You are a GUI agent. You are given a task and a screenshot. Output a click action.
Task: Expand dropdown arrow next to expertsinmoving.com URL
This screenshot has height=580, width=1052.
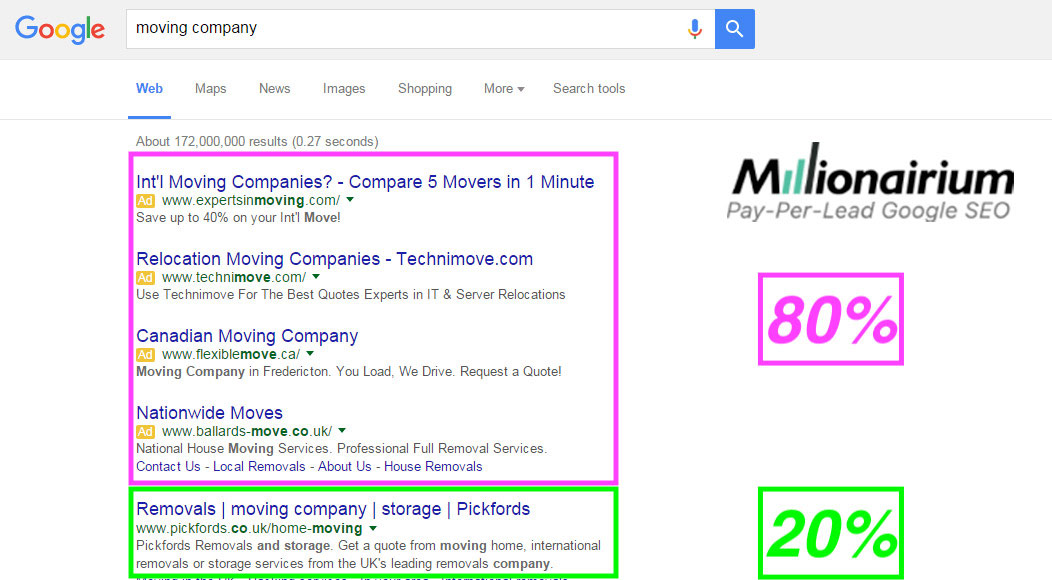point(350,200)
